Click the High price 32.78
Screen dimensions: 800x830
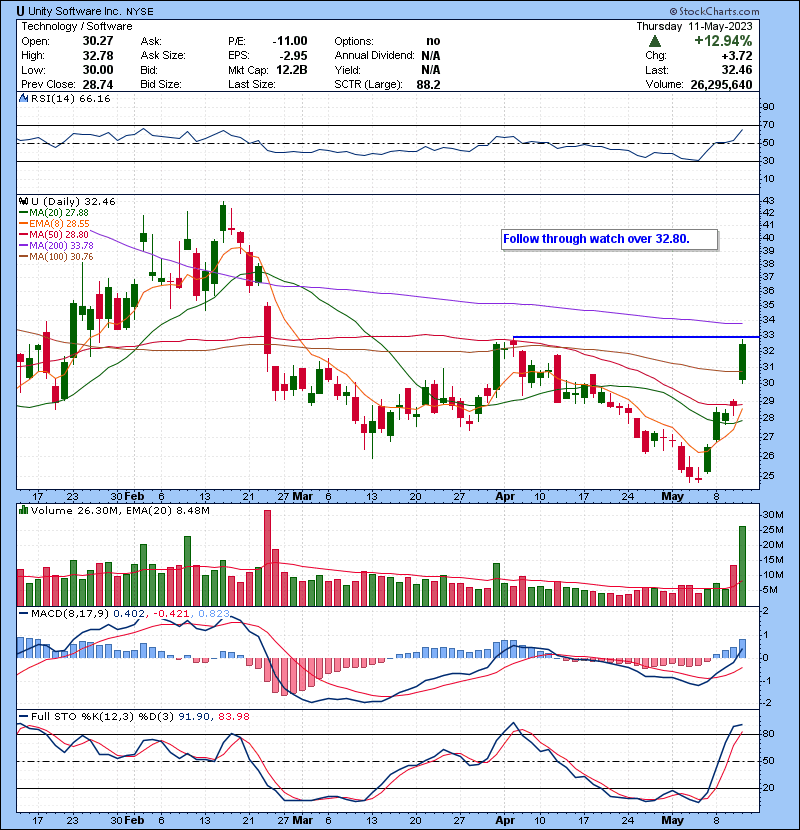tap(98, 56)
